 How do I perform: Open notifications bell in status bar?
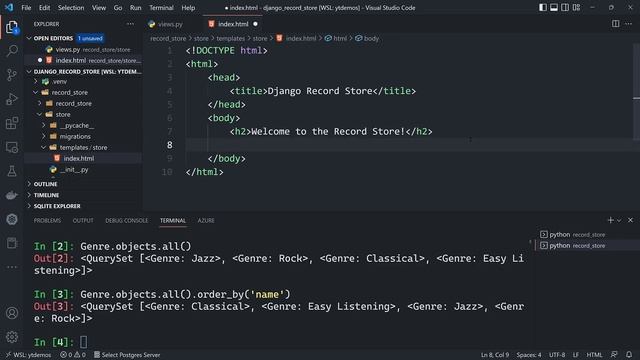(629, 355)
